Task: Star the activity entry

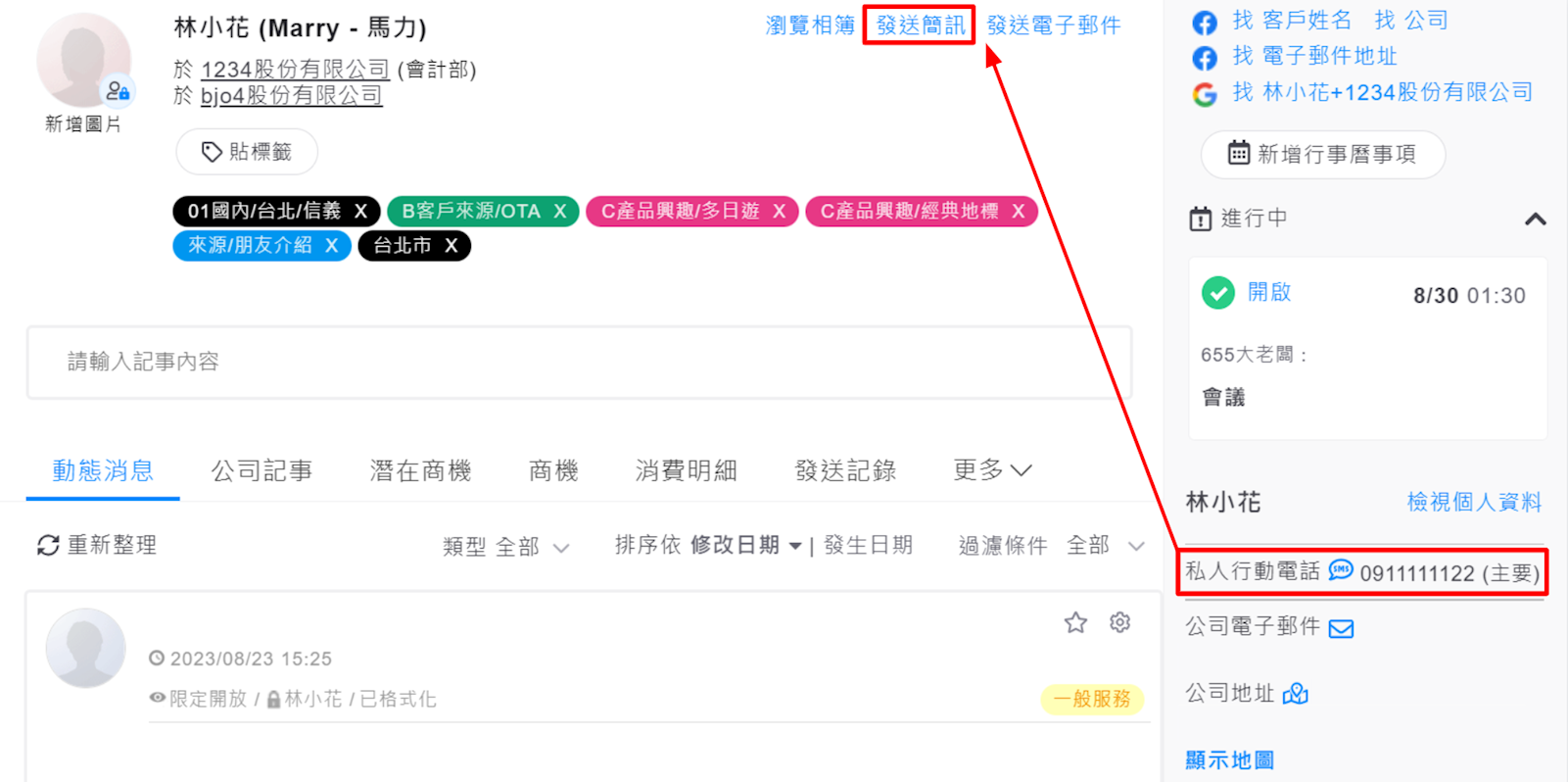Action: (x=1075, y=623)
